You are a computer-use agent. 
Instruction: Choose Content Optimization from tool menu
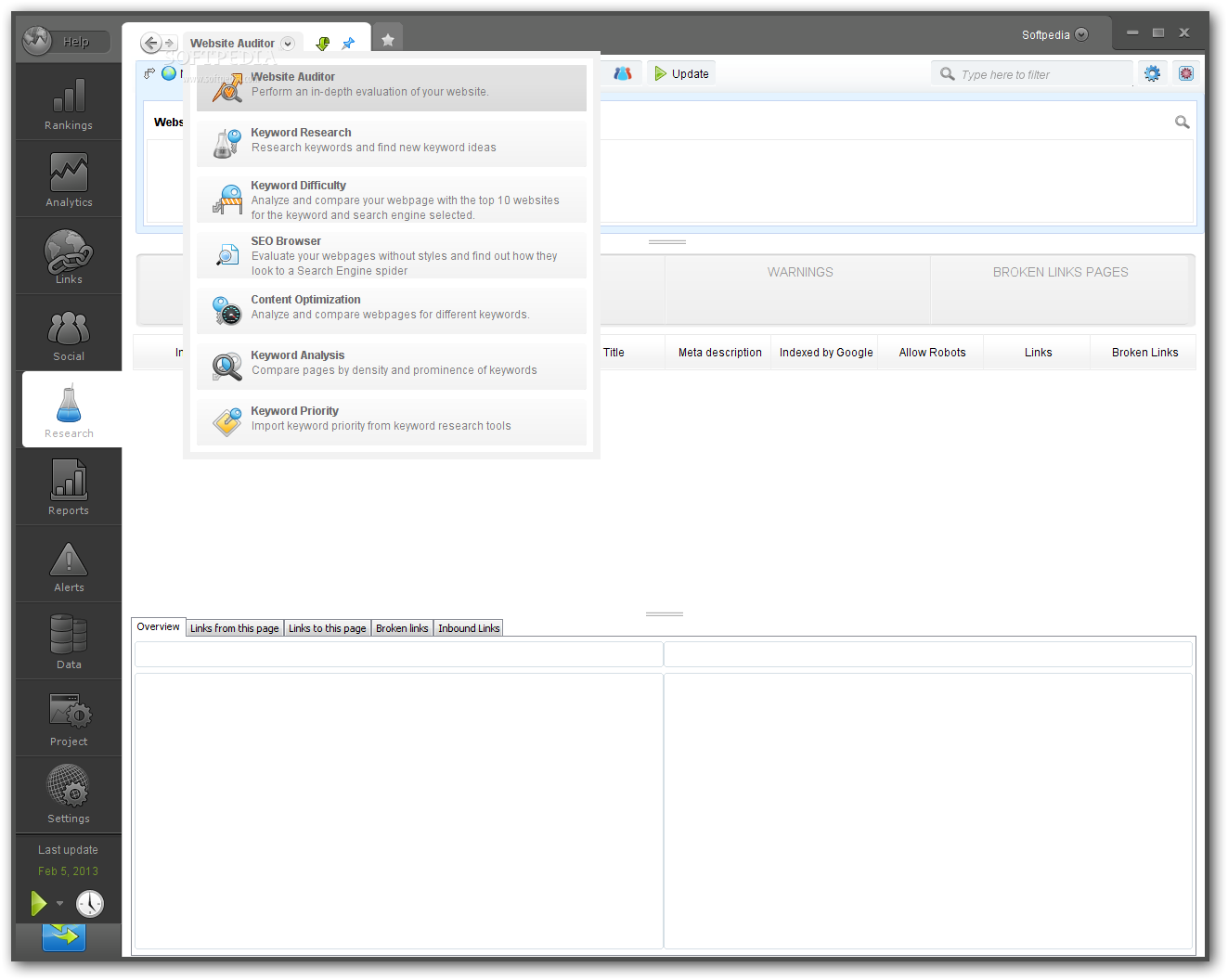392,310
